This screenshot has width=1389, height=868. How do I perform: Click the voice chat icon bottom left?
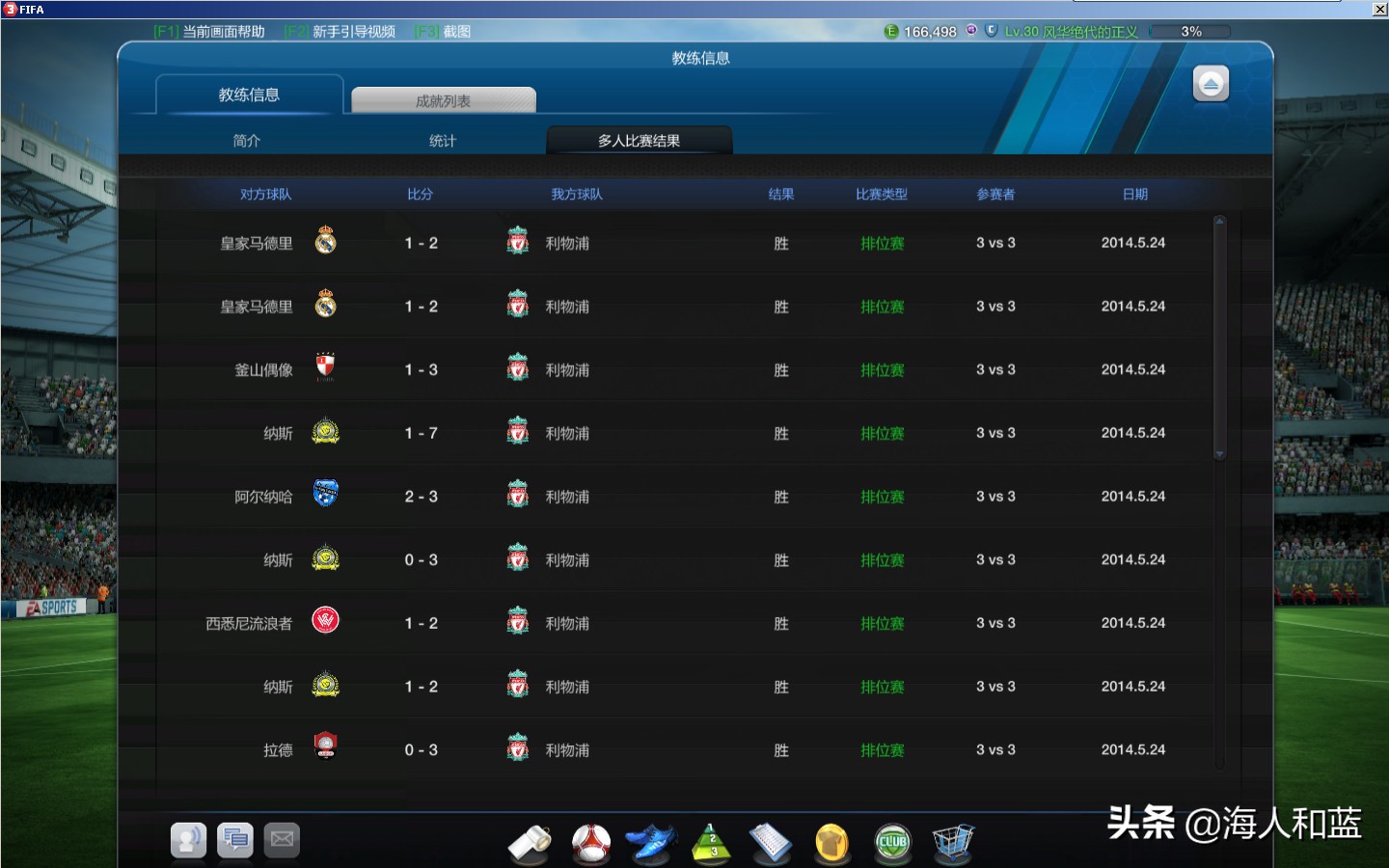tap(188, 840)
